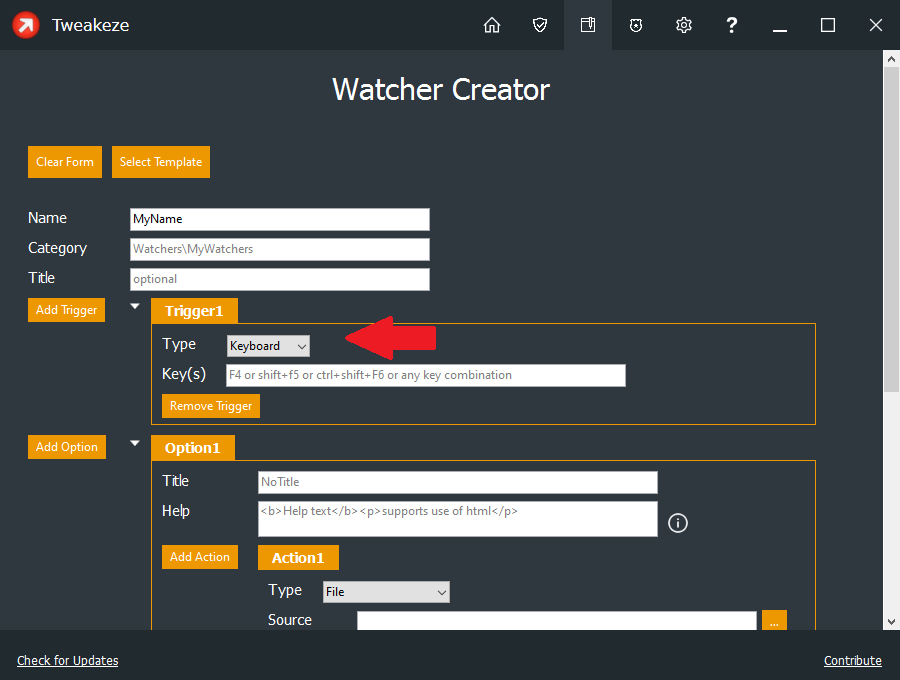Maximize the Tweakeze window
Viewport: 900px width, 680px height.
pyautogui.click(x=828, y=25)
